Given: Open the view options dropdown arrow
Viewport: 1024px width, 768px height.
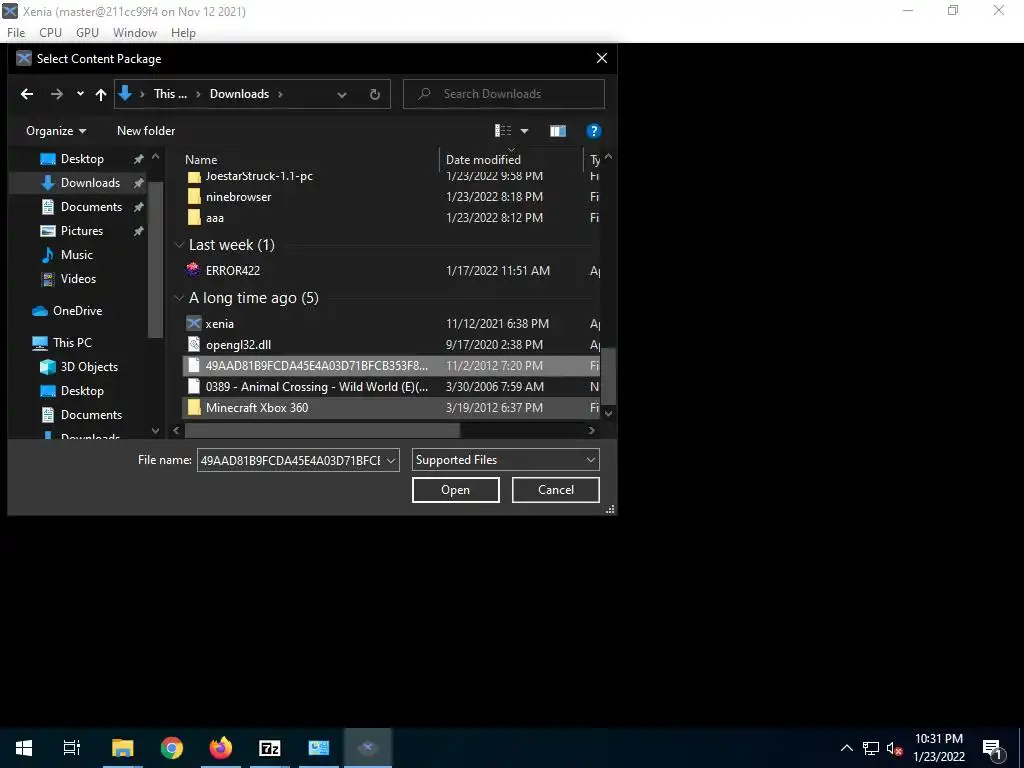Looking at the screenshot, I should pos(524,131).
